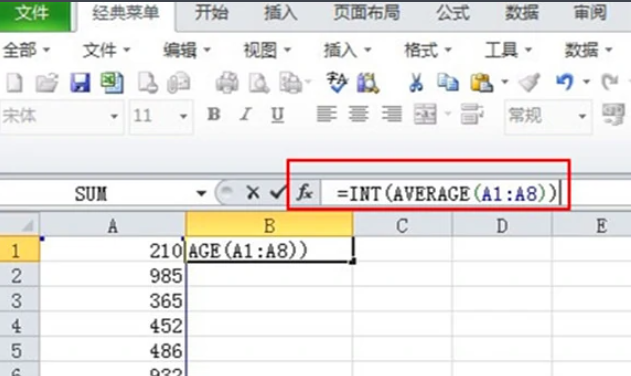This screenshot has height=376, width=631.
Task: Undo last action with blue arrow
Action: coord(565,82)
